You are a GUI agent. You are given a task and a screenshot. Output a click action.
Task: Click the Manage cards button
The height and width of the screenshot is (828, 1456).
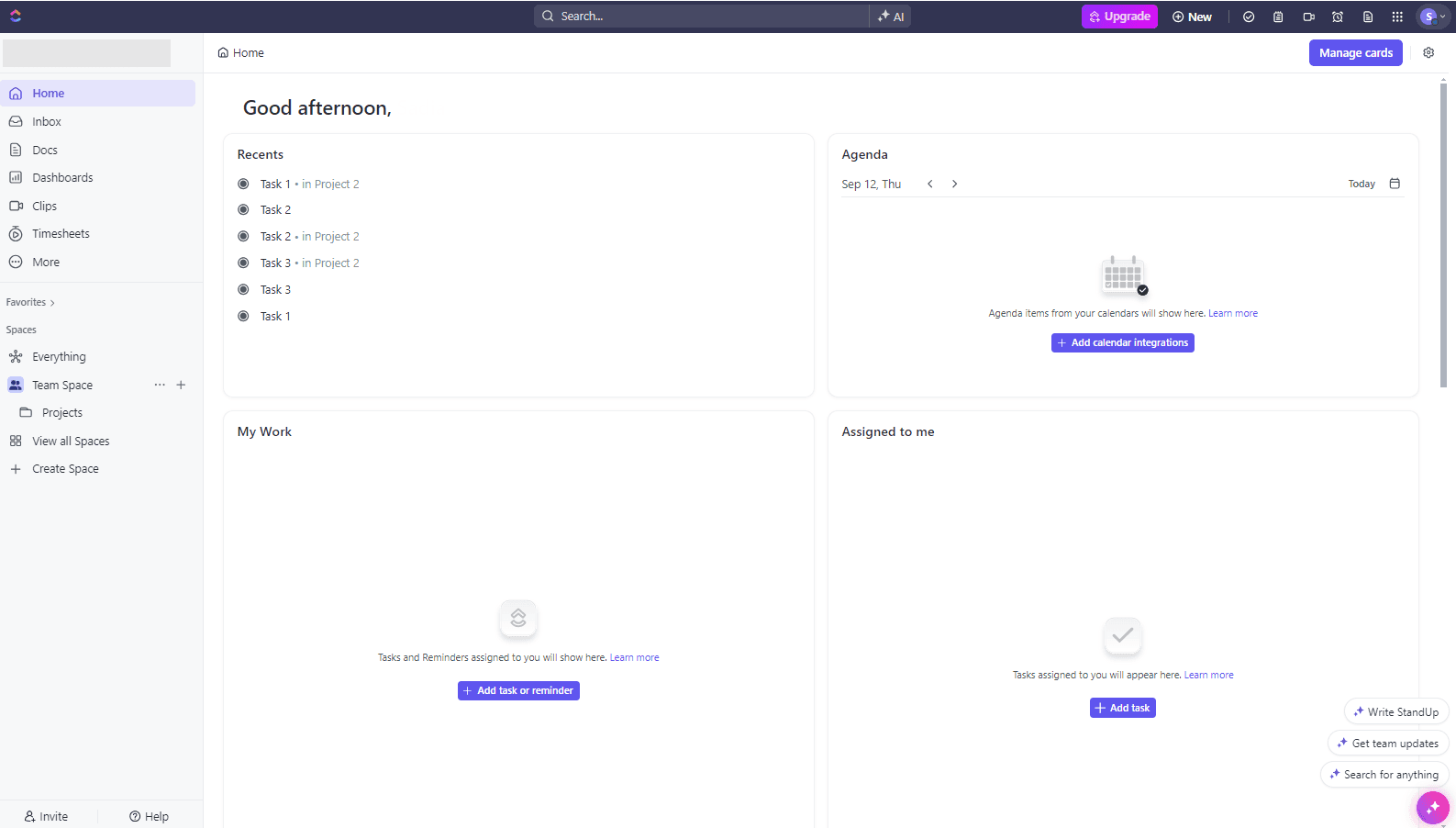point(1355,52)
